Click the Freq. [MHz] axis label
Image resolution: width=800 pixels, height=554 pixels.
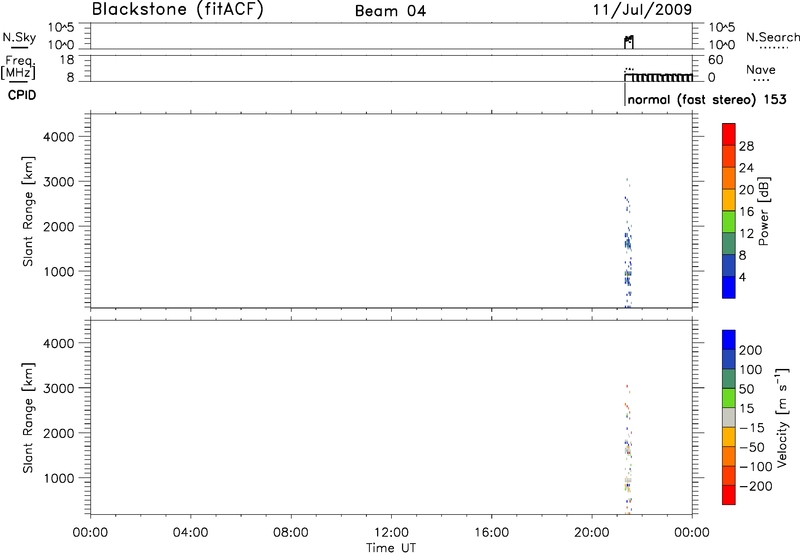pyautogui.click(x=18, y=67)
